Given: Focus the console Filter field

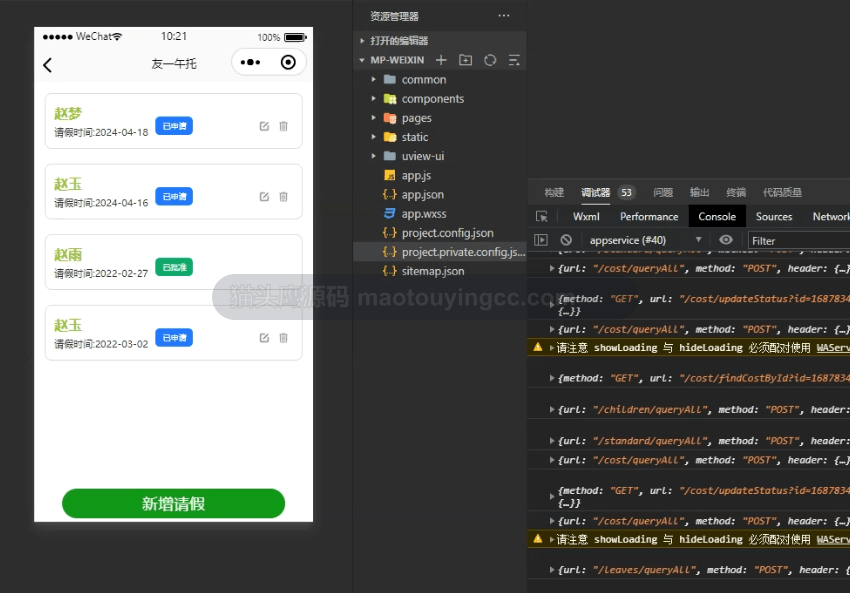Looking at the screenshot, I should pos(799,241).
